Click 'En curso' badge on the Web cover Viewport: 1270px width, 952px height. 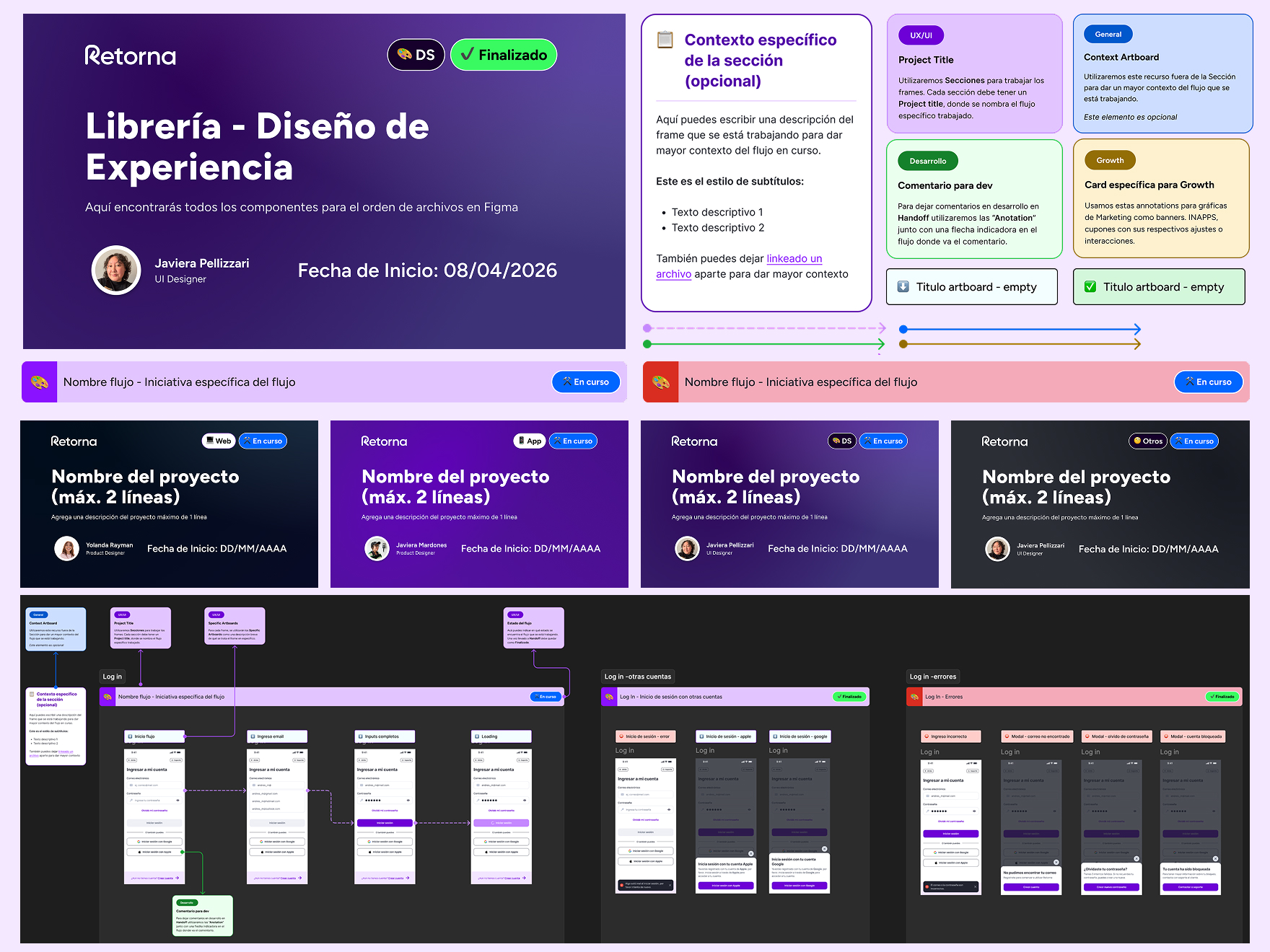(x=263, y=441)
